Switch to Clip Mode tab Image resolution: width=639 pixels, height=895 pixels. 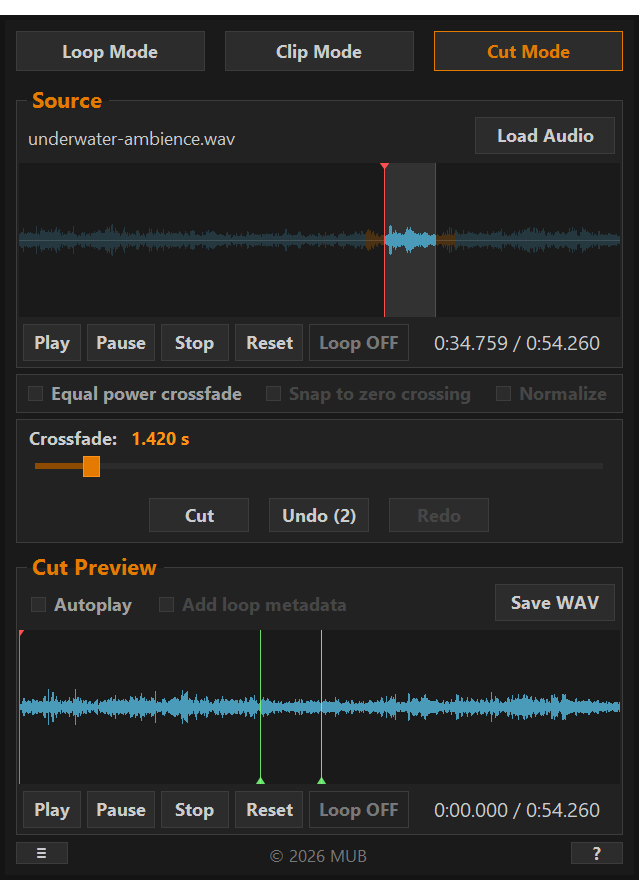pyautogui.click(x=319, y=51)
